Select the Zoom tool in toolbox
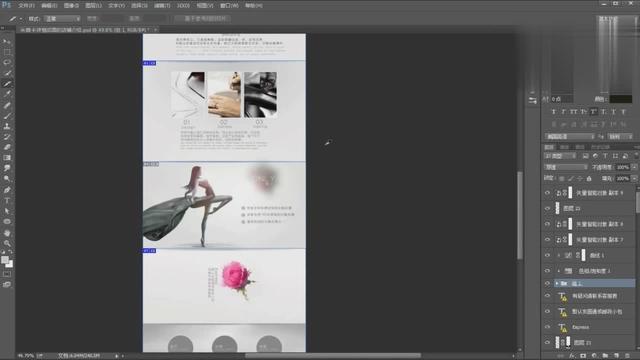Screen dimensions: 640x360 point(7,243)
